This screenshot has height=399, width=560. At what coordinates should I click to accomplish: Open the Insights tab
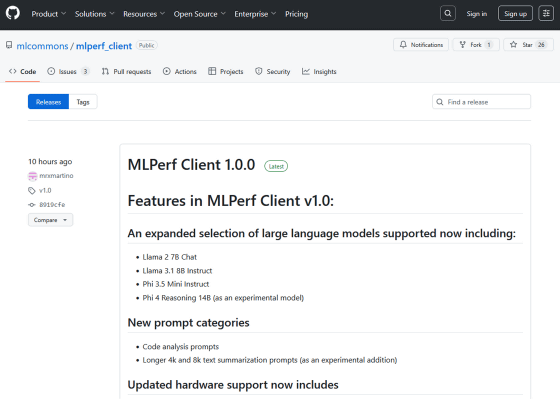pyautogui.click(x=319, y=71)
